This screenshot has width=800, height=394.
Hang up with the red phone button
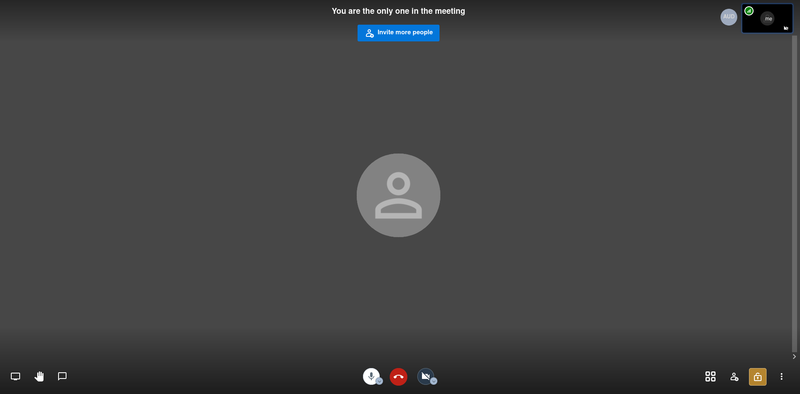click(398, 377)
